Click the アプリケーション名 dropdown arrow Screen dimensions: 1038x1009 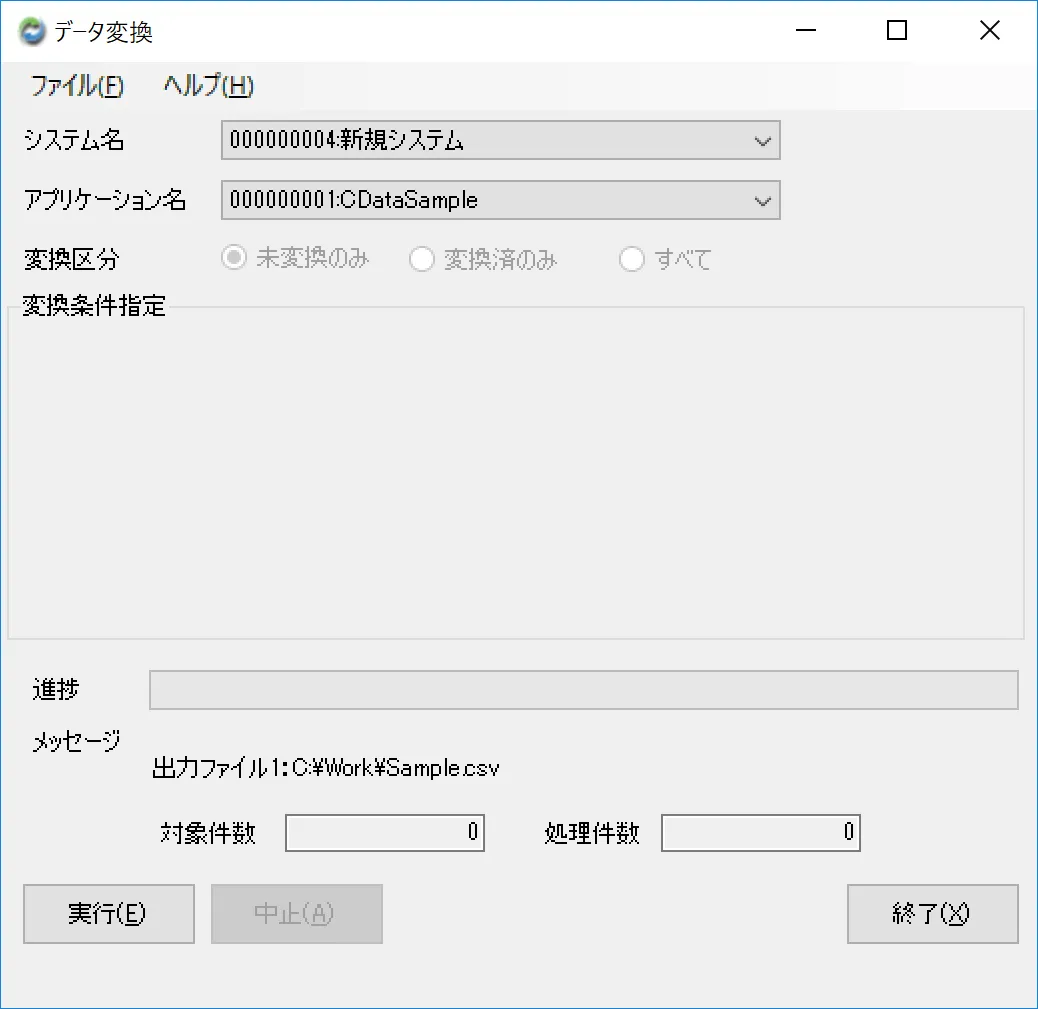tap(764, 200)
